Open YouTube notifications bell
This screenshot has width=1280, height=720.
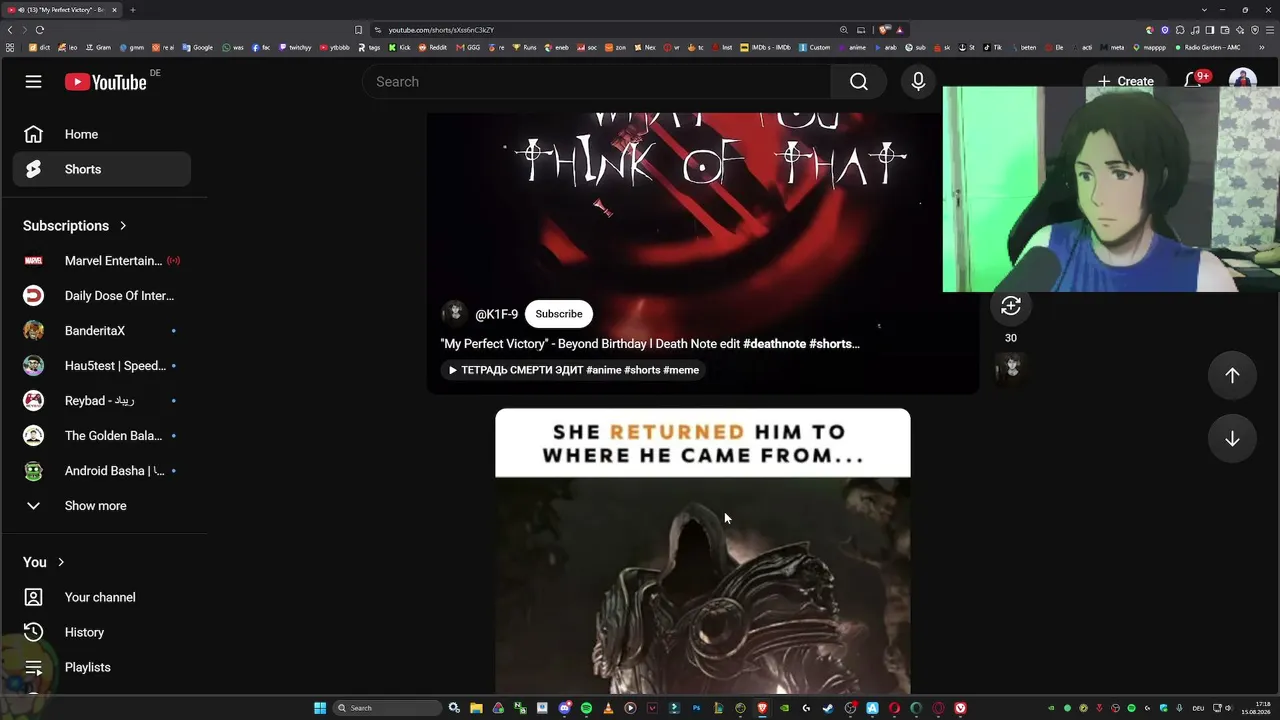tap(1193, 81)
